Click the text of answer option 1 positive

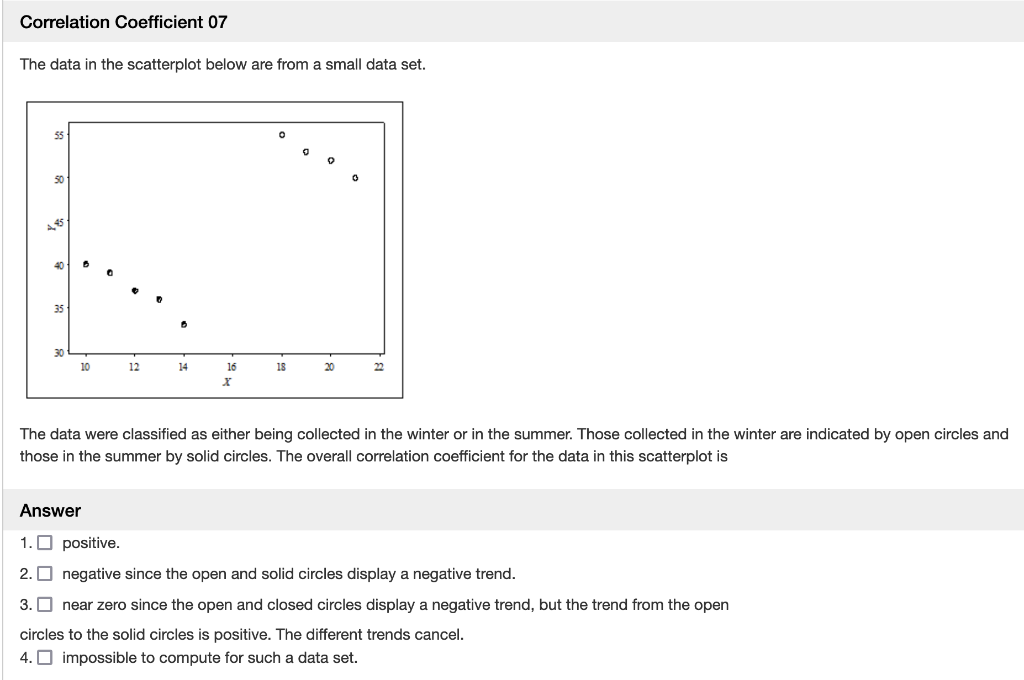[x=89, y=543]
